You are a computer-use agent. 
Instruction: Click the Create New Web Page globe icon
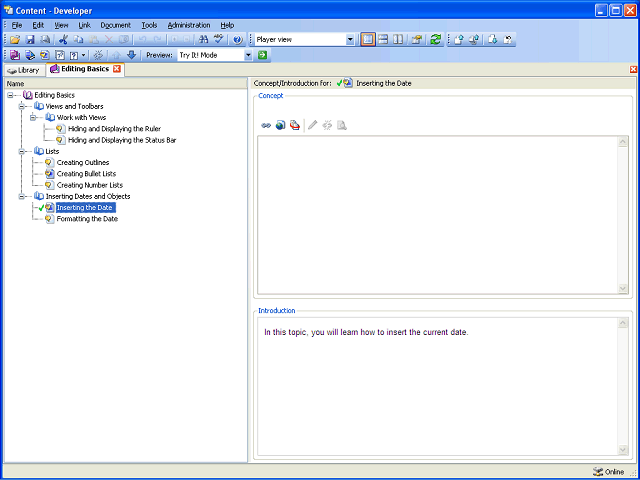click(x=280, y=125)
